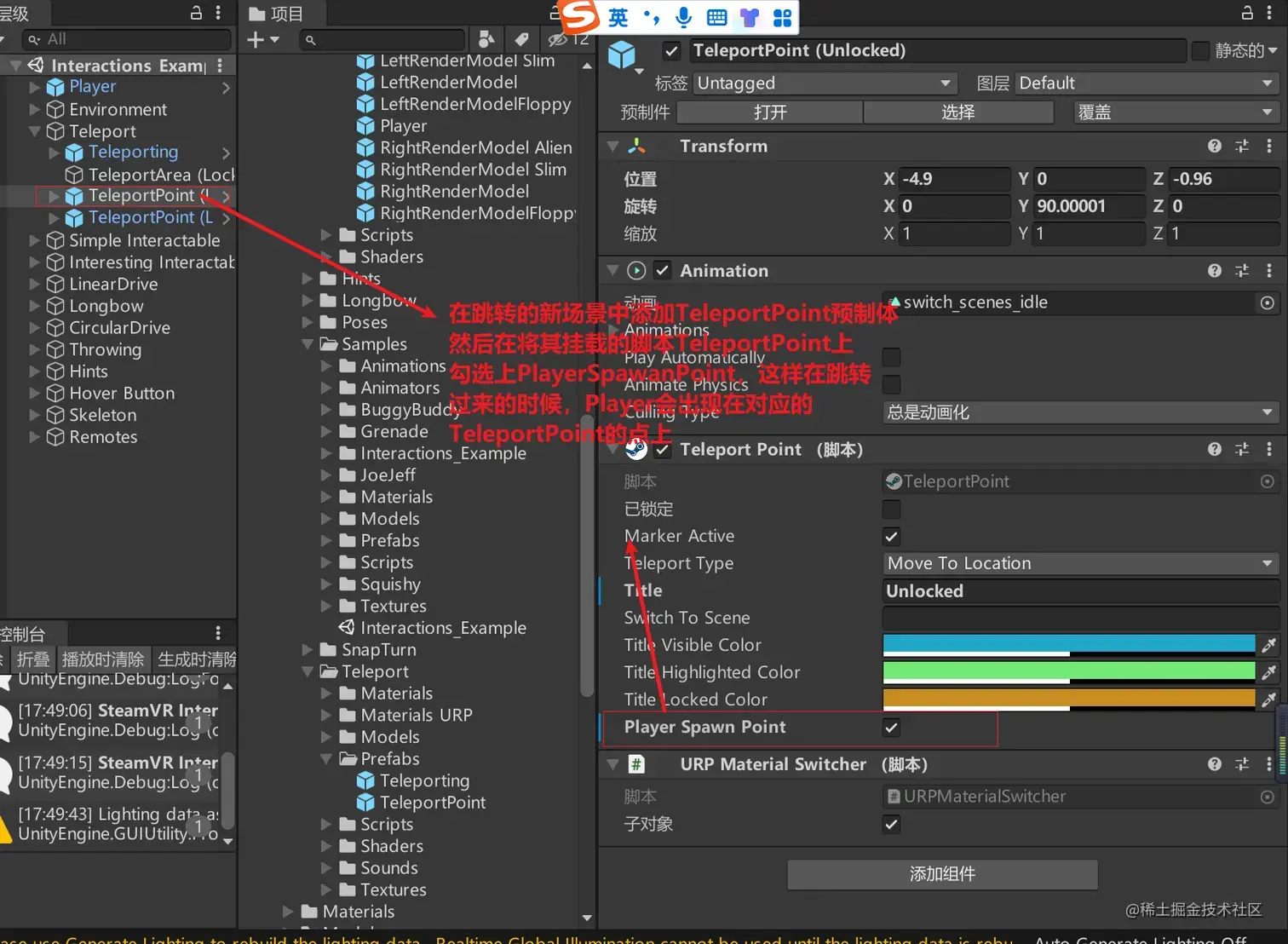This screenshot has height=944, width=1288.
Task: Toggle the Static checkbox
Action: 1200,51
